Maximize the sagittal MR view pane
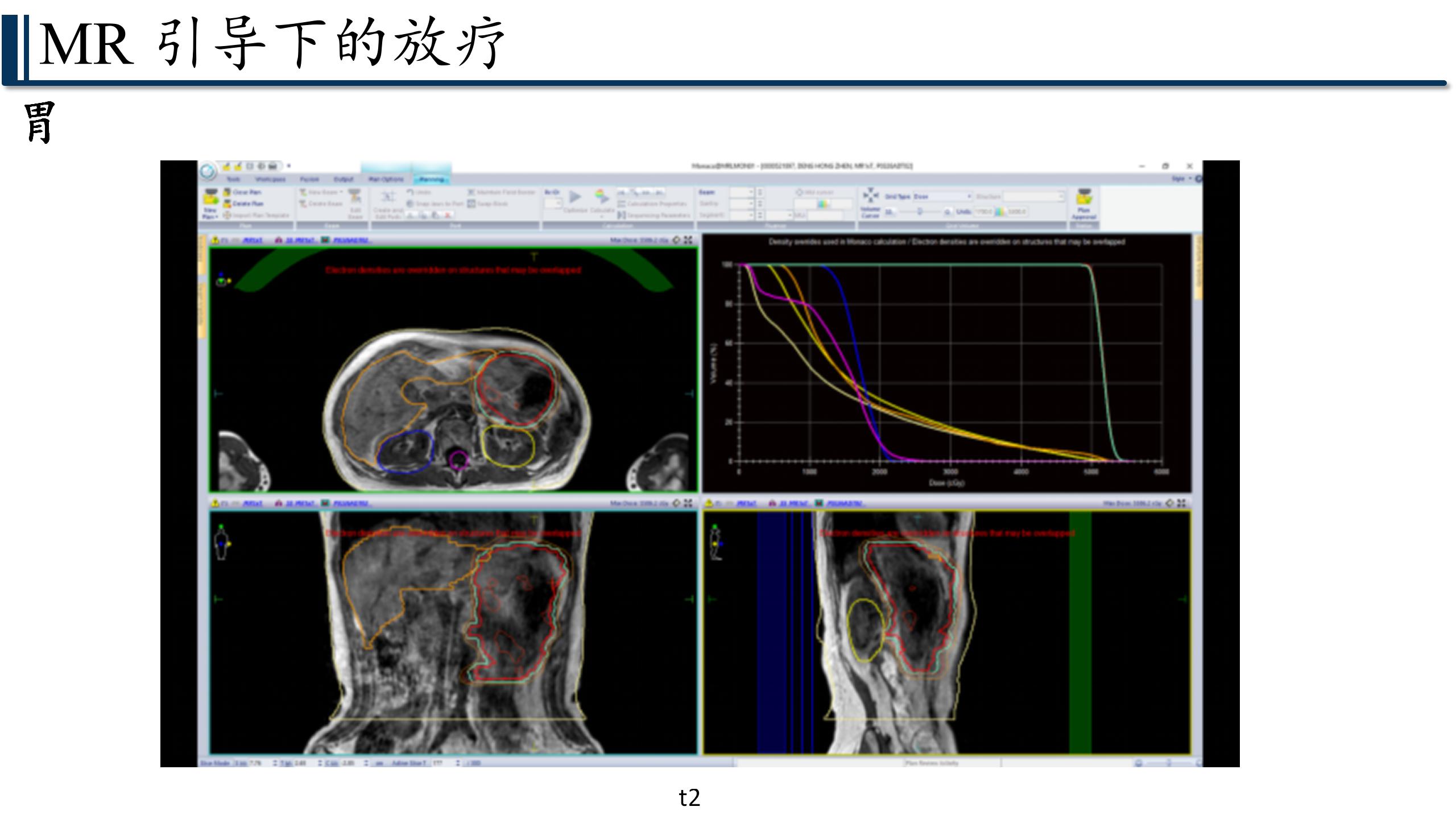The height and width of the screenshot is (819, 1456). point(1182,503)
